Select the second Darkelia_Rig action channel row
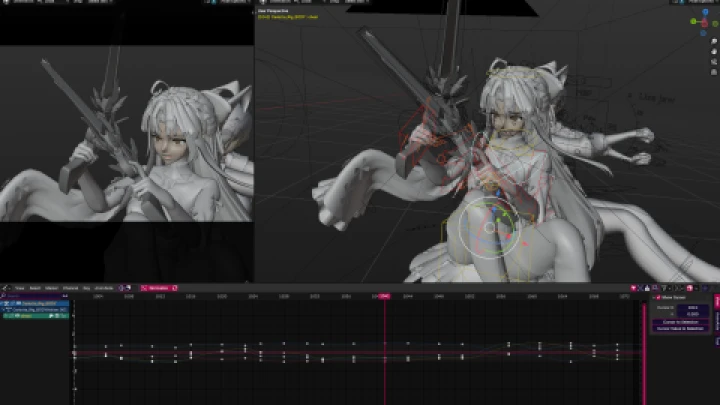The height and width of the screenshot is (405, 720). 35,309
